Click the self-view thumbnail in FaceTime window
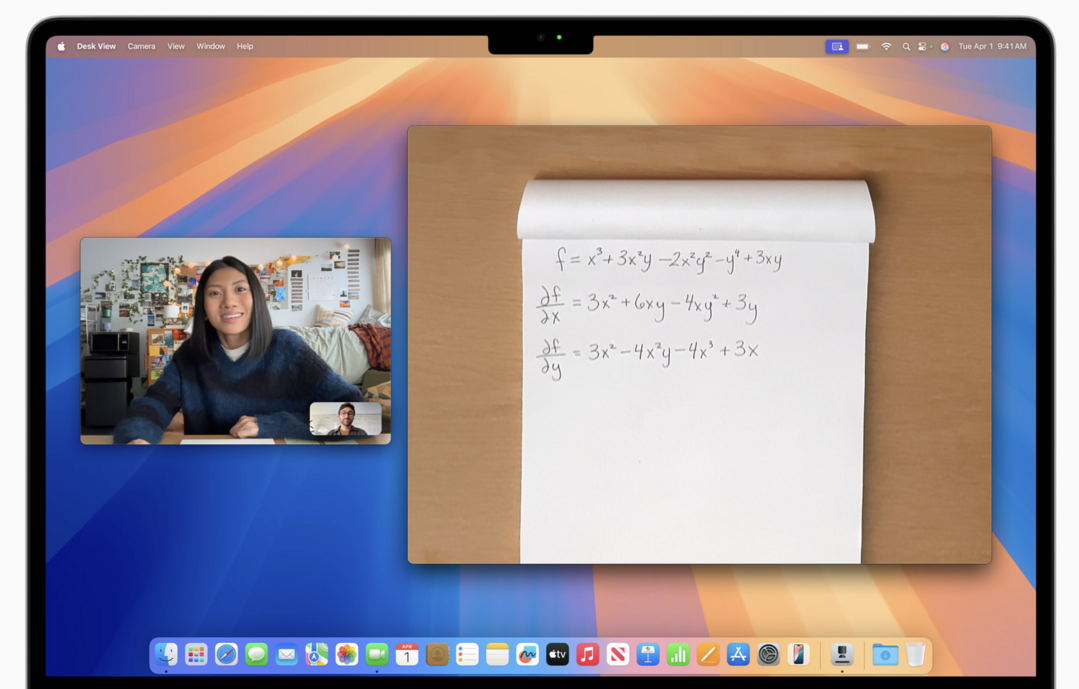This screenshot has height=689, width=1079. pyautogui.click(x=345, y=419)
